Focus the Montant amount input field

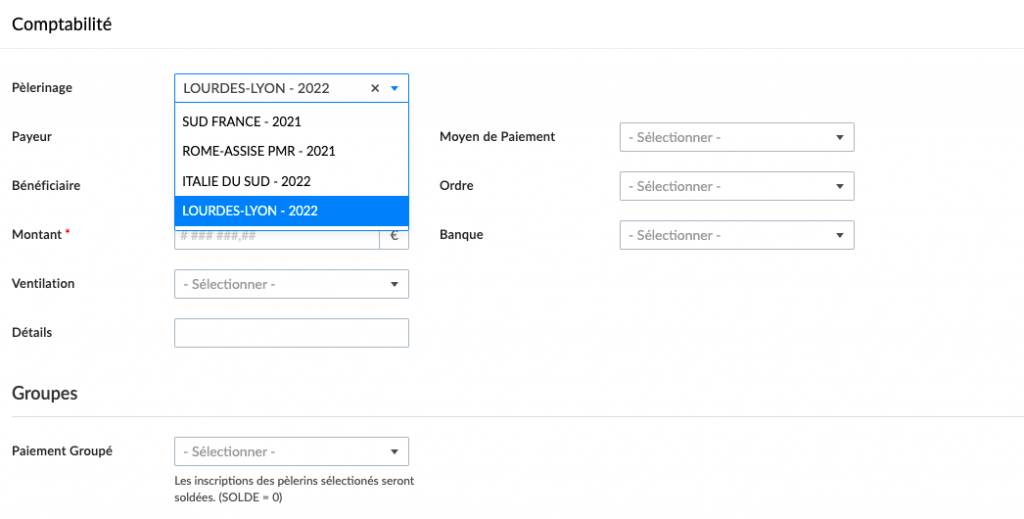[x=276, y=239]
